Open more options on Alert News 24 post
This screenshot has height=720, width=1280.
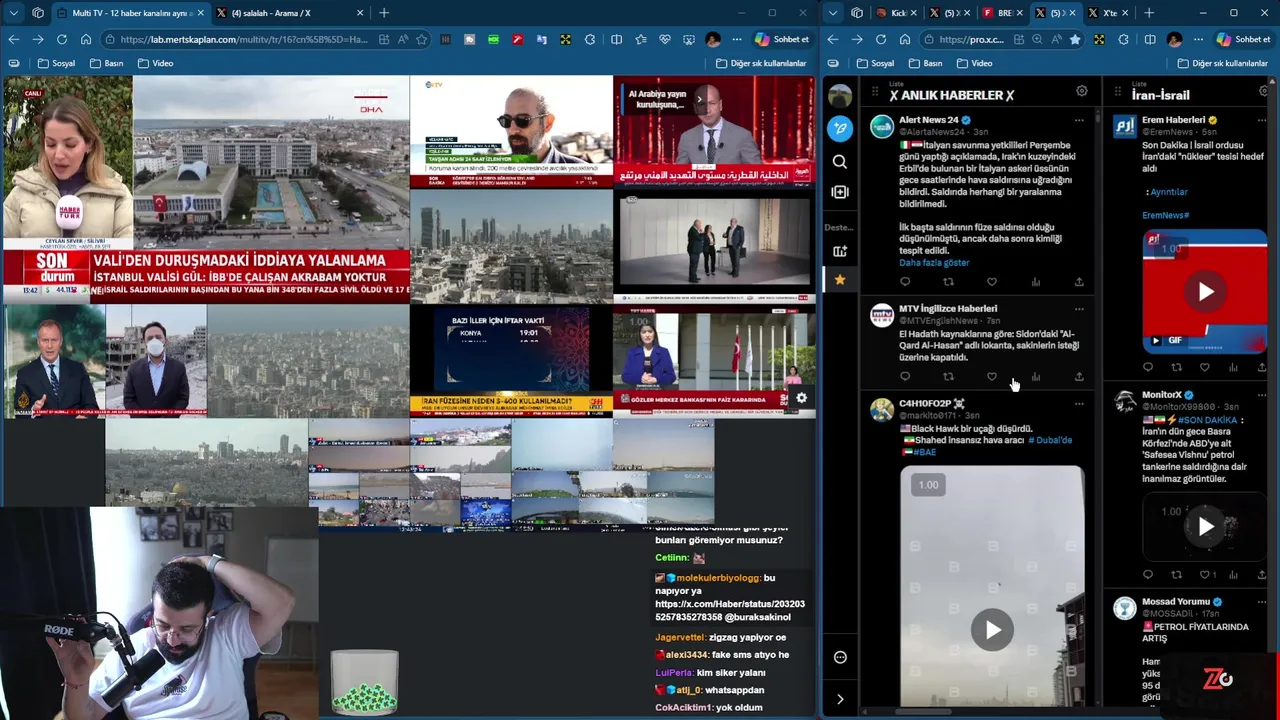tap(1079, 120)
